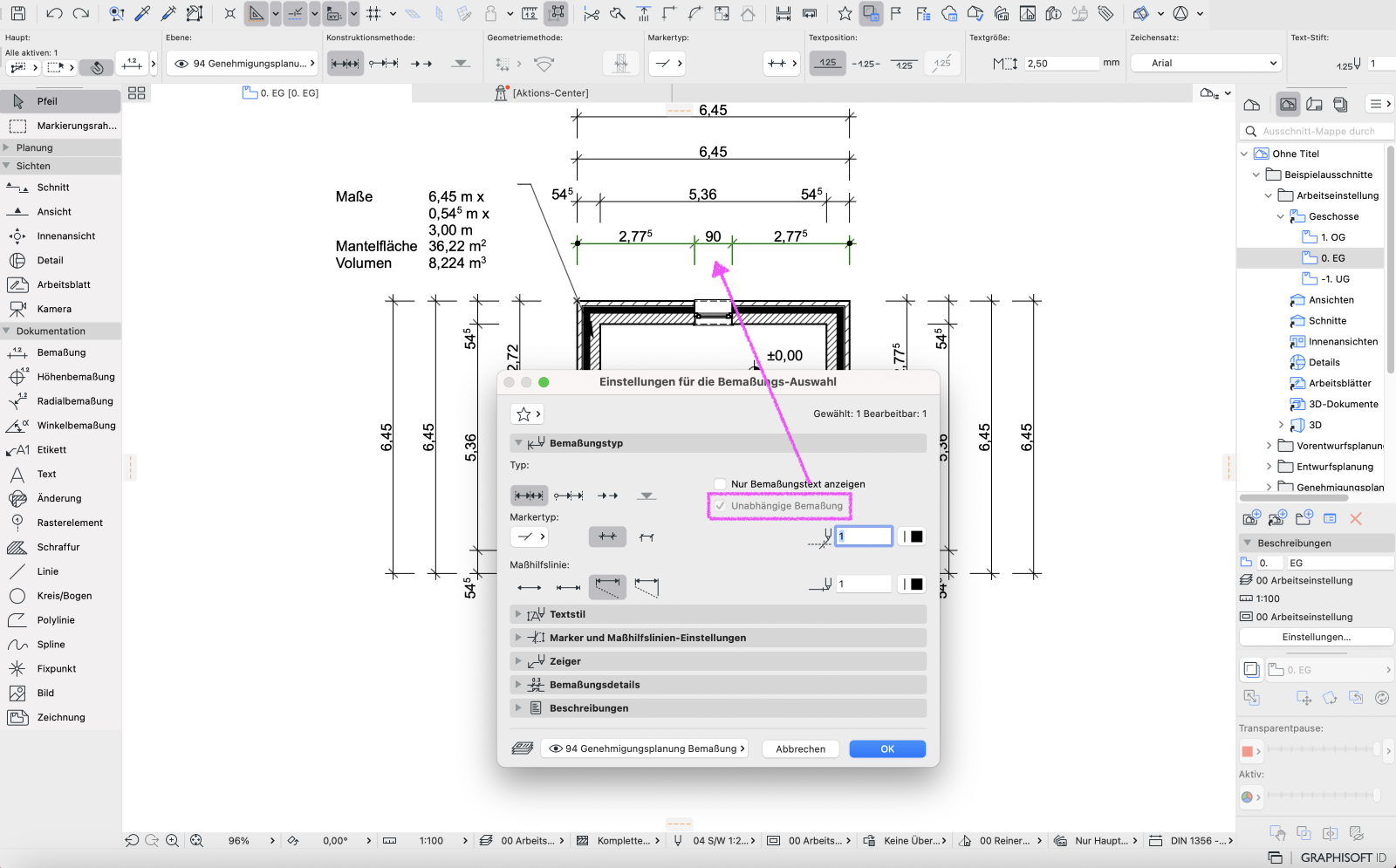Collapse the Geschosse tree node
Image resolution: width=1396 pixels, height=868 pixels.
point(1281,216)
